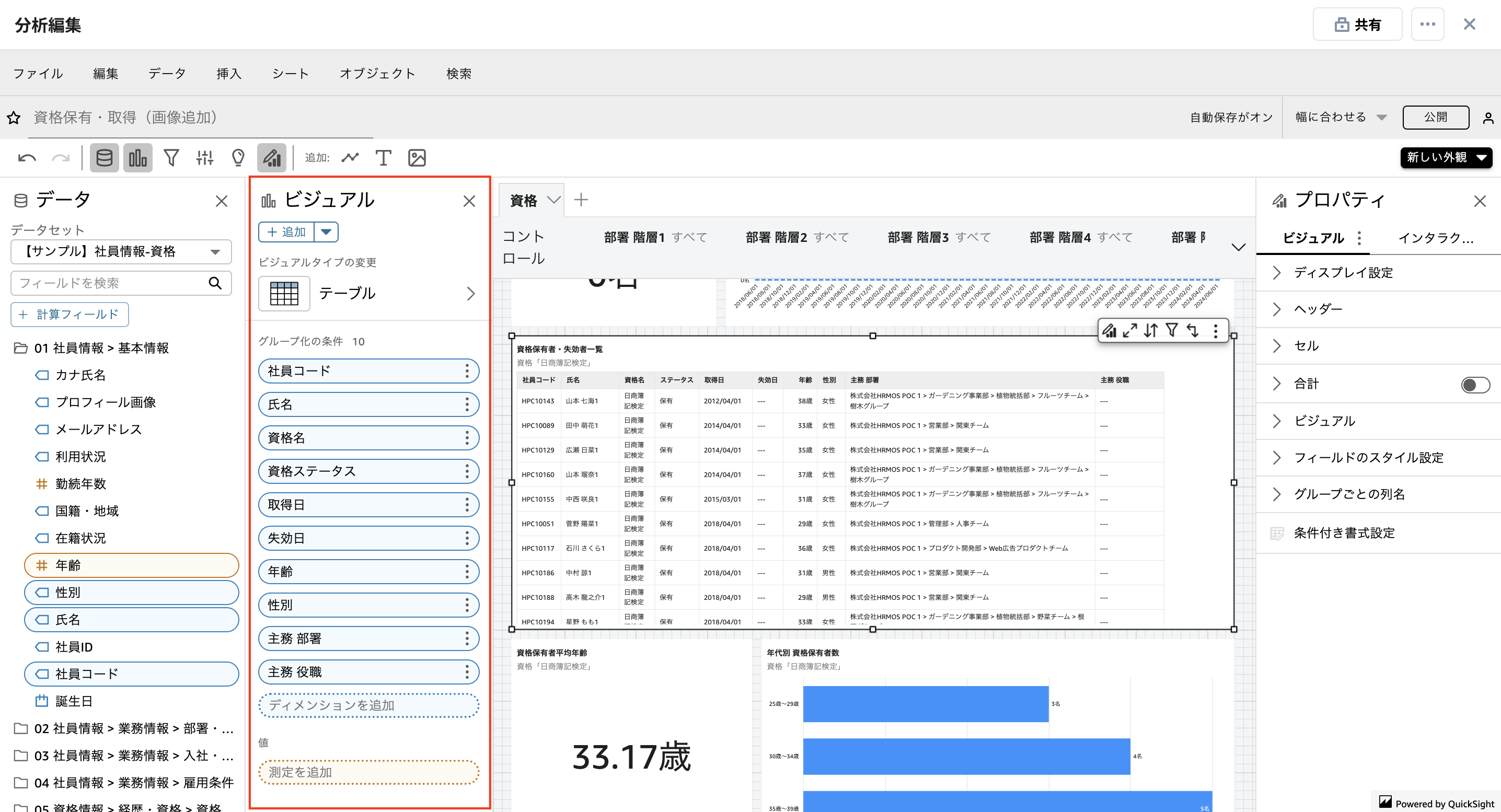Add an image using picture icon

click(417, 158)
